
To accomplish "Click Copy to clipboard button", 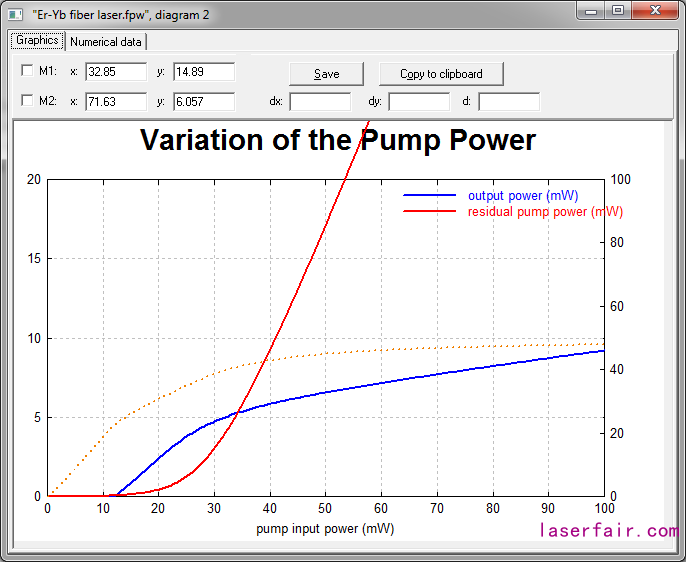I will click(x=441, y=74).
